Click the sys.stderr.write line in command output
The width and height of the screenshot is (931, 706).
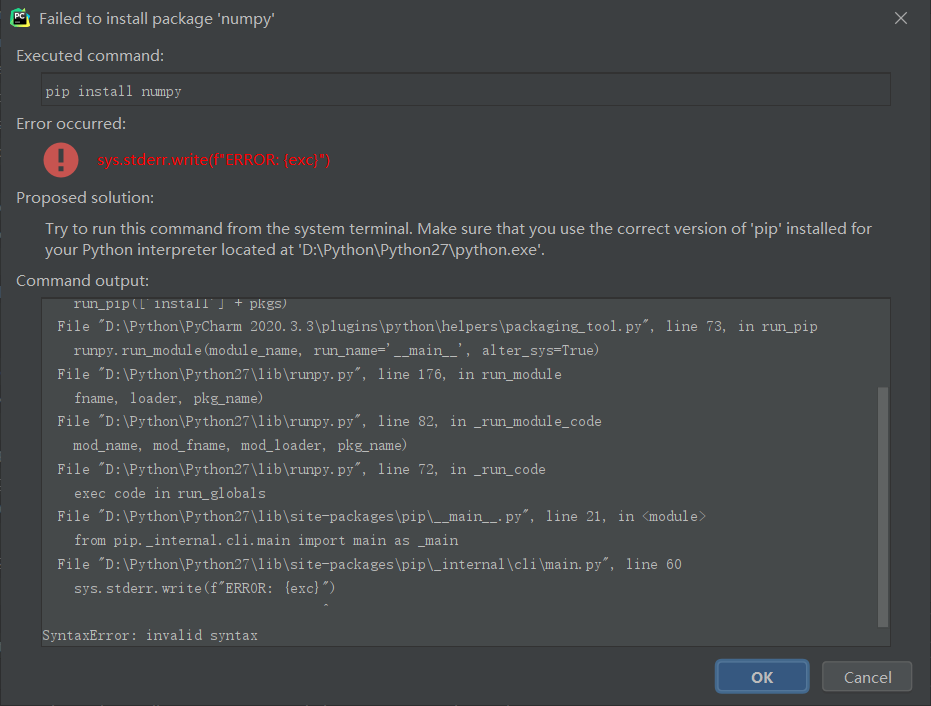(x=204, y=588)
